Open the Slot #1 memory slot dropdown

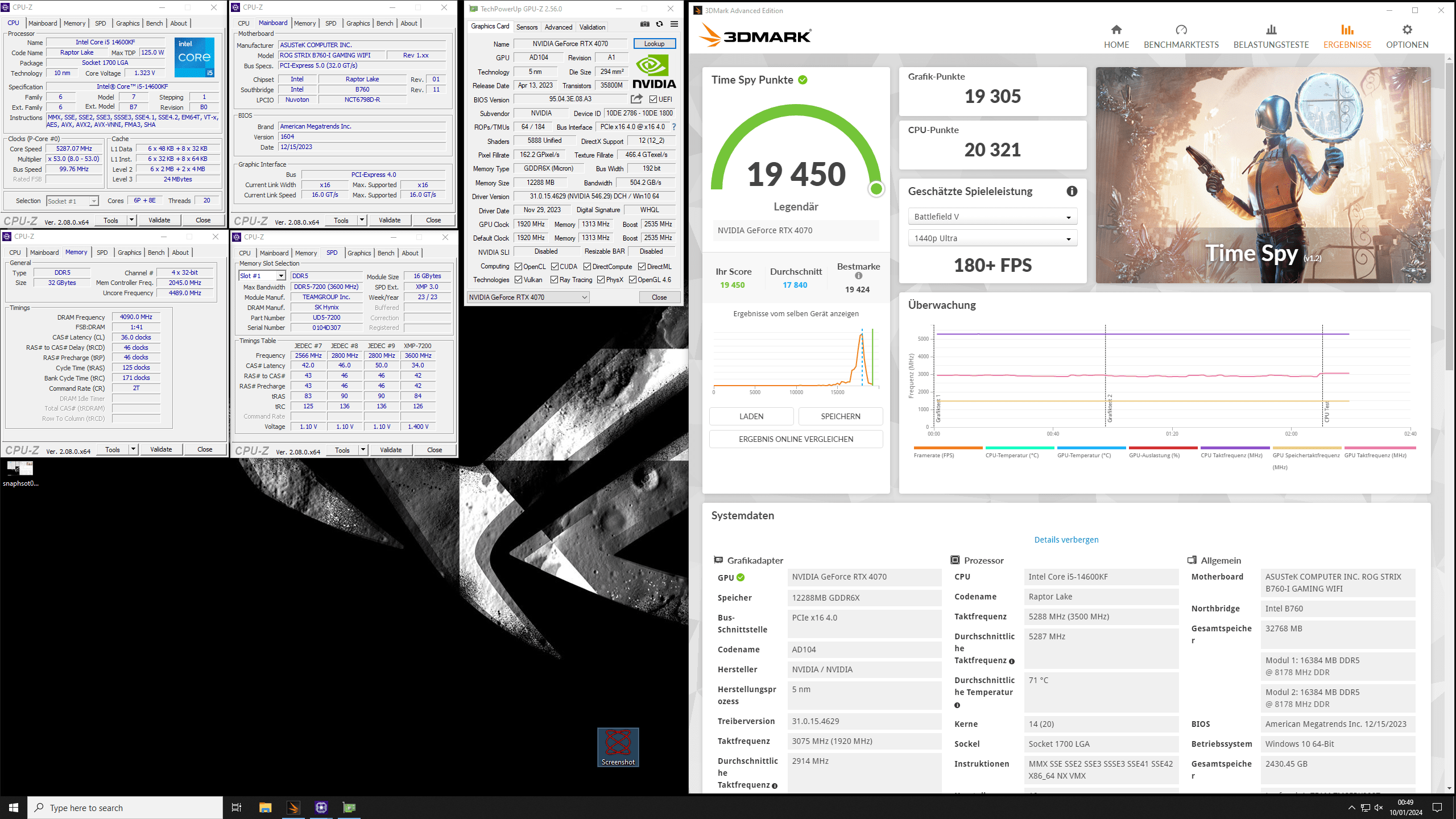pos(280,276)
